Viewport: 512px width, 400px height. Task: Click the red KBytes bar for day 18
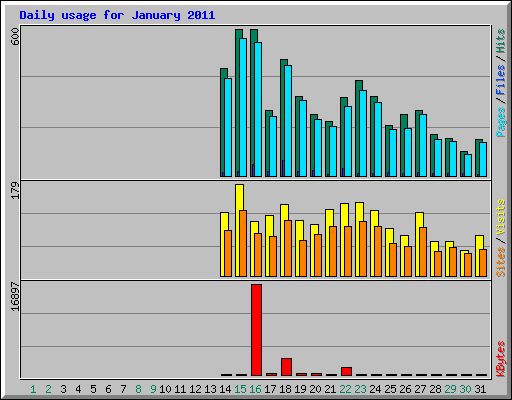click(x=286, y=367)
